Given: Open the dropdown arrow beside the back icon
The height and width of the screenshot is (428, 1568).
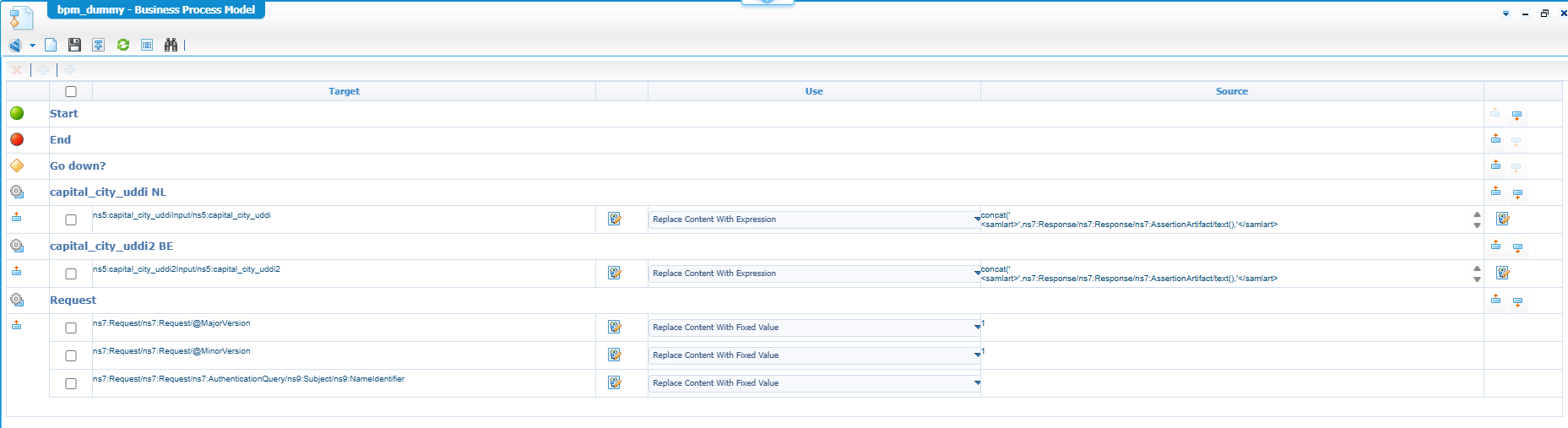Looking at the screenshot, I should click(32, 45).
